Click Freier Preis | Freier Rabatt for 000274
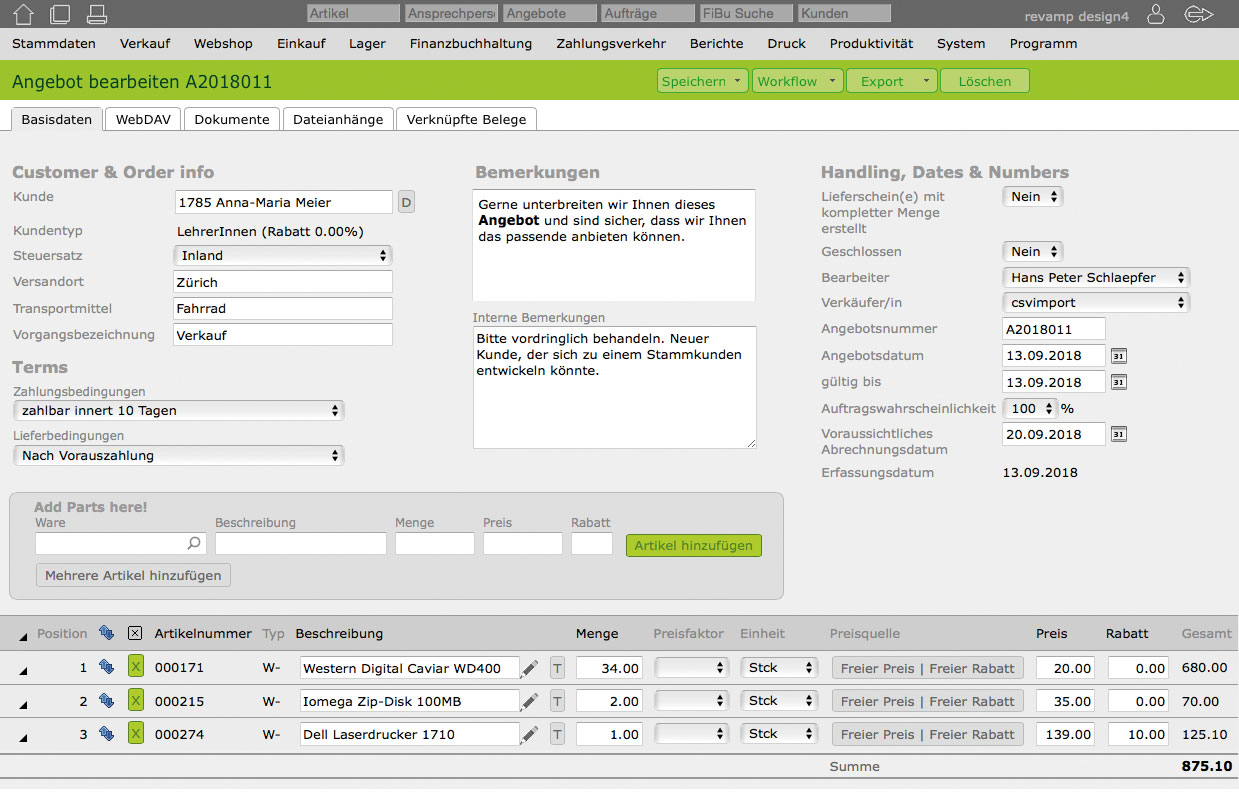Screen dimensions: 1239x794 coord(928,734)
